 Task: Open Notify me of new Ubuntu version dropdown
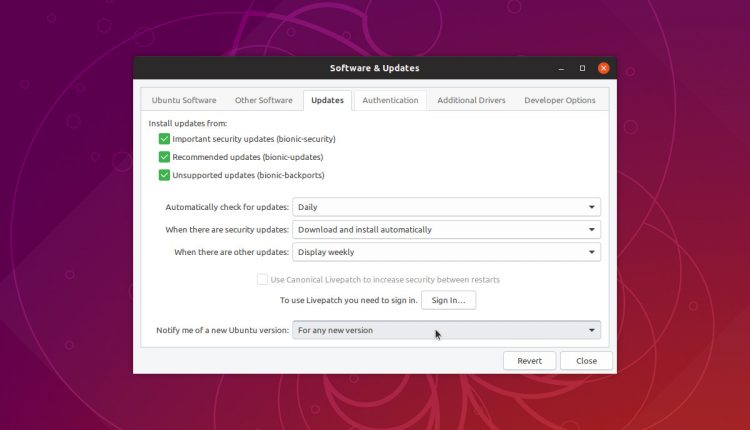tap(446, 330)
